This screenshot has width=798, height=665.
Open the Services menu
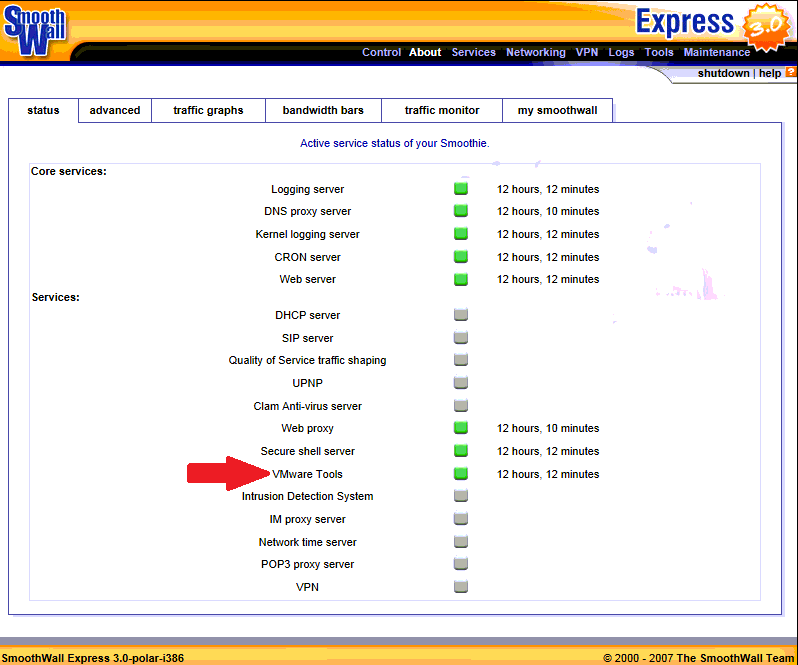[x=473, y=52]
